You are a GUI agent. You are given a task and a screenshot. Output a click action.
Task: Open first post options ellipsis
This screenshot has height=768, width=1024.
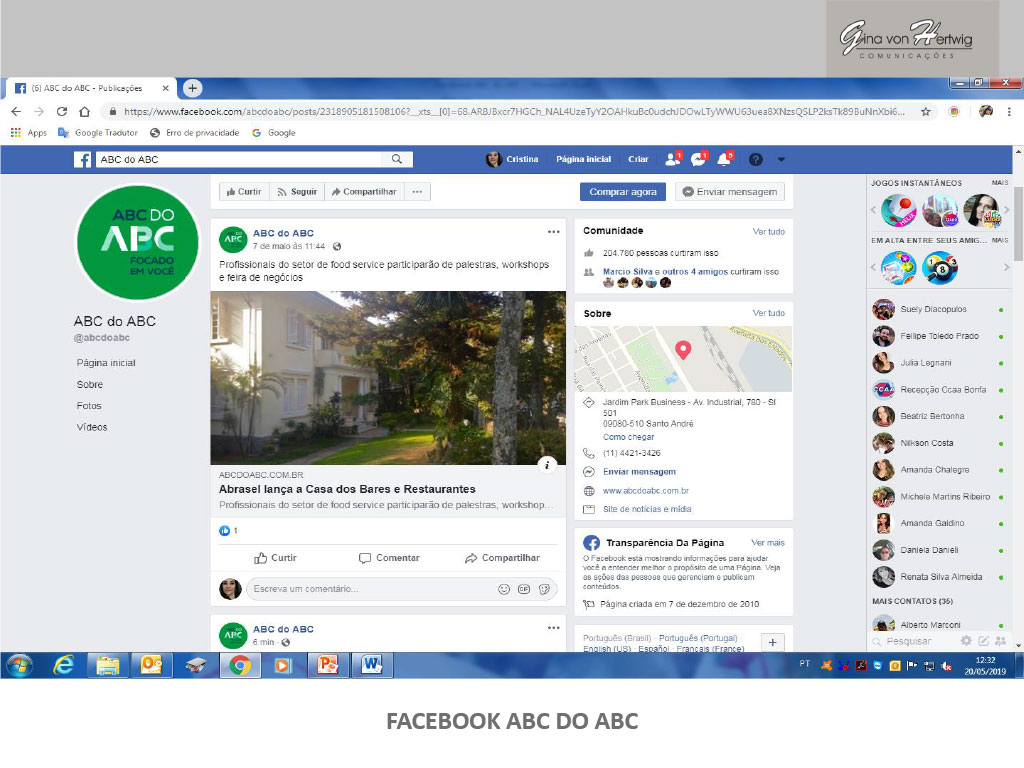point(554,232)
